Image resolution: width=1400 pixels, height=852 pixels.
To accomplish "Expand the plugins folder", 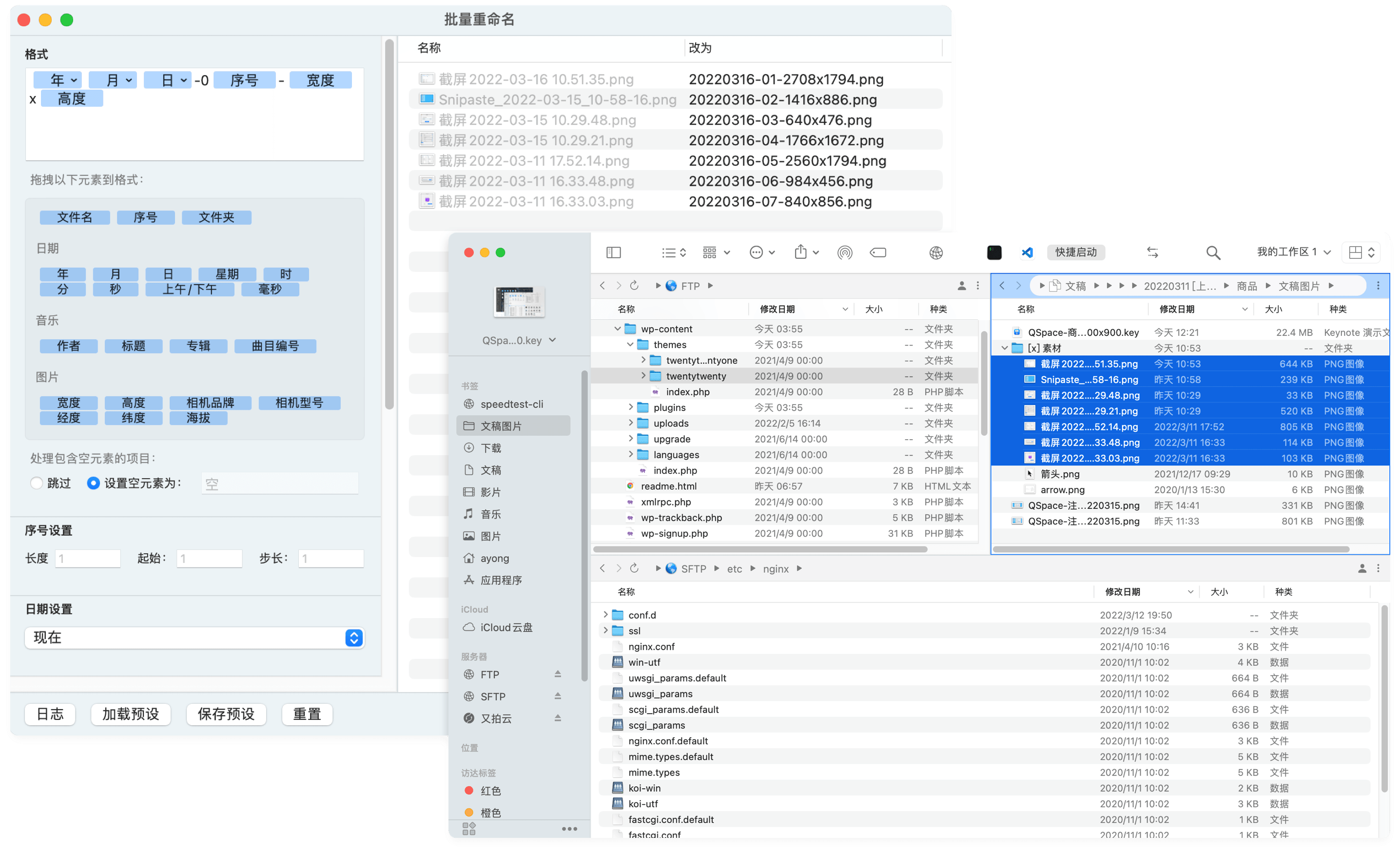I will [x=631, y=407].
